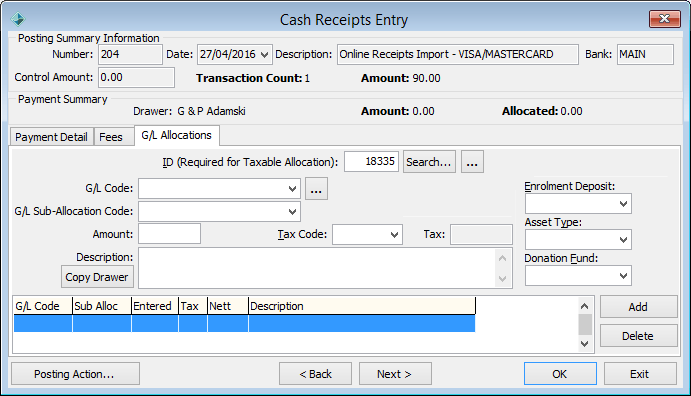The image size is (691, 396).
Task: Click the G/L Code column header
Action: [x=43, y=306]
